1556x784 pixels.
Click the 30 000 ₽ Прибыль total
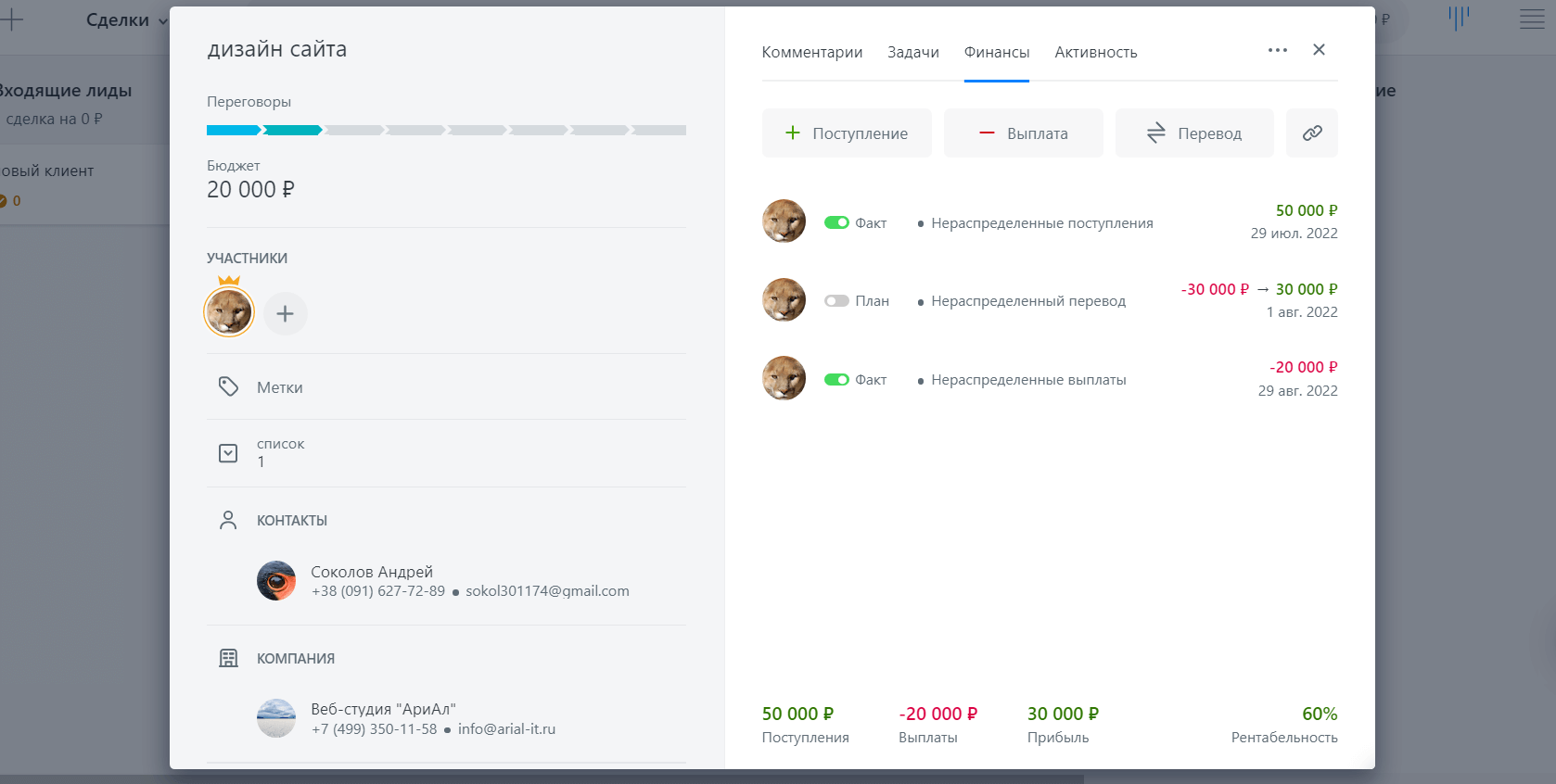coord(1063,714)
